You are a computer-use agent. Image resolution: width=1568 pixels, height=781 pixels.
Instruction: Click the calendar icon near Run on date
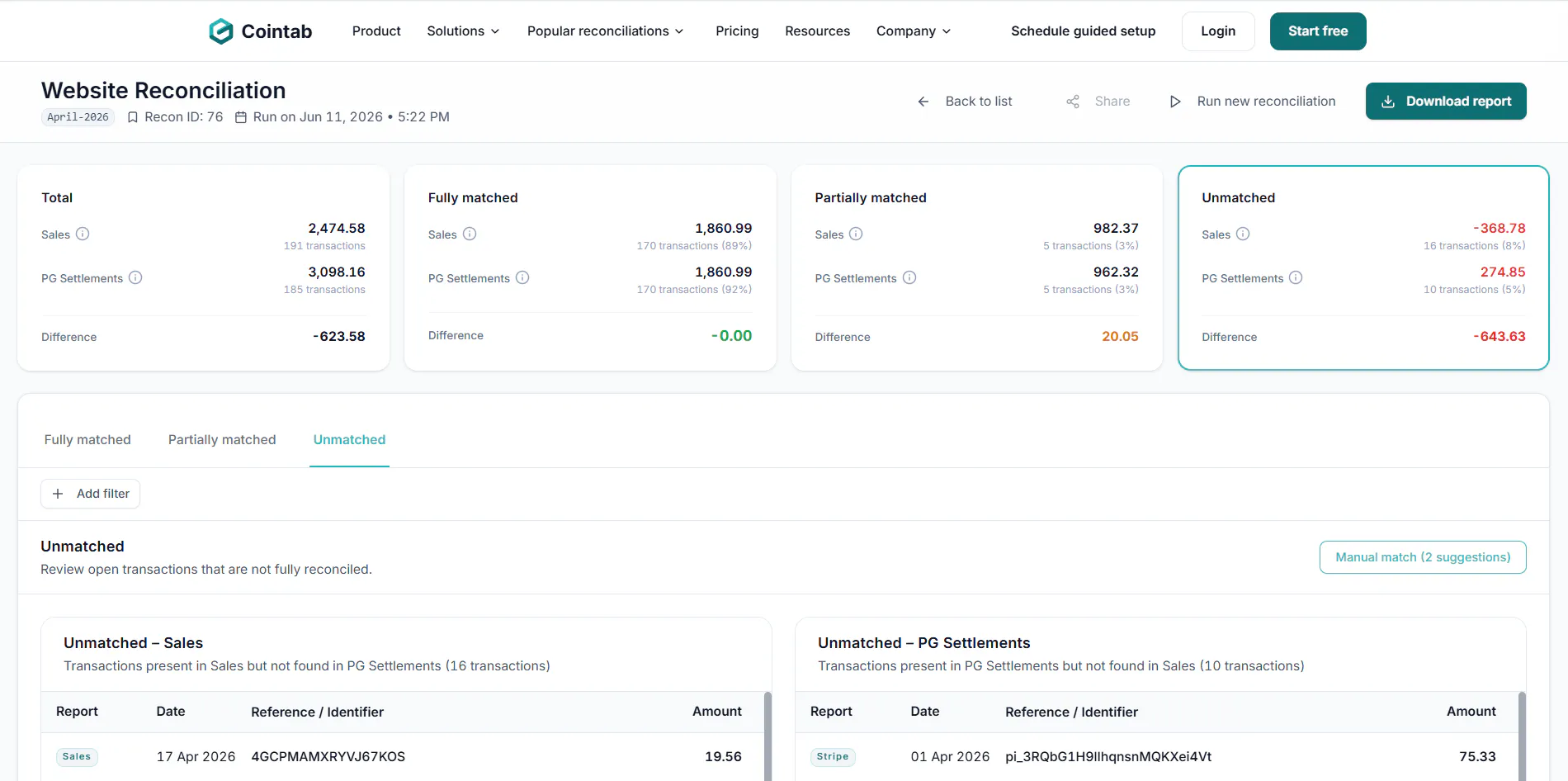[241, 117]
